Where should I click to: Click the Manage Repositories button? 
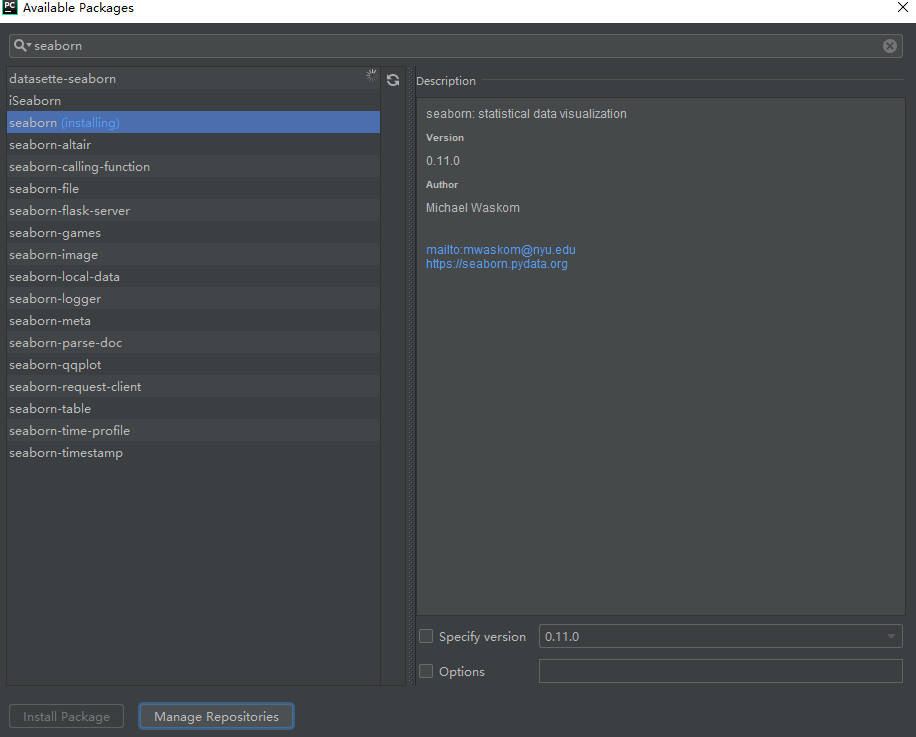[216, 717]
